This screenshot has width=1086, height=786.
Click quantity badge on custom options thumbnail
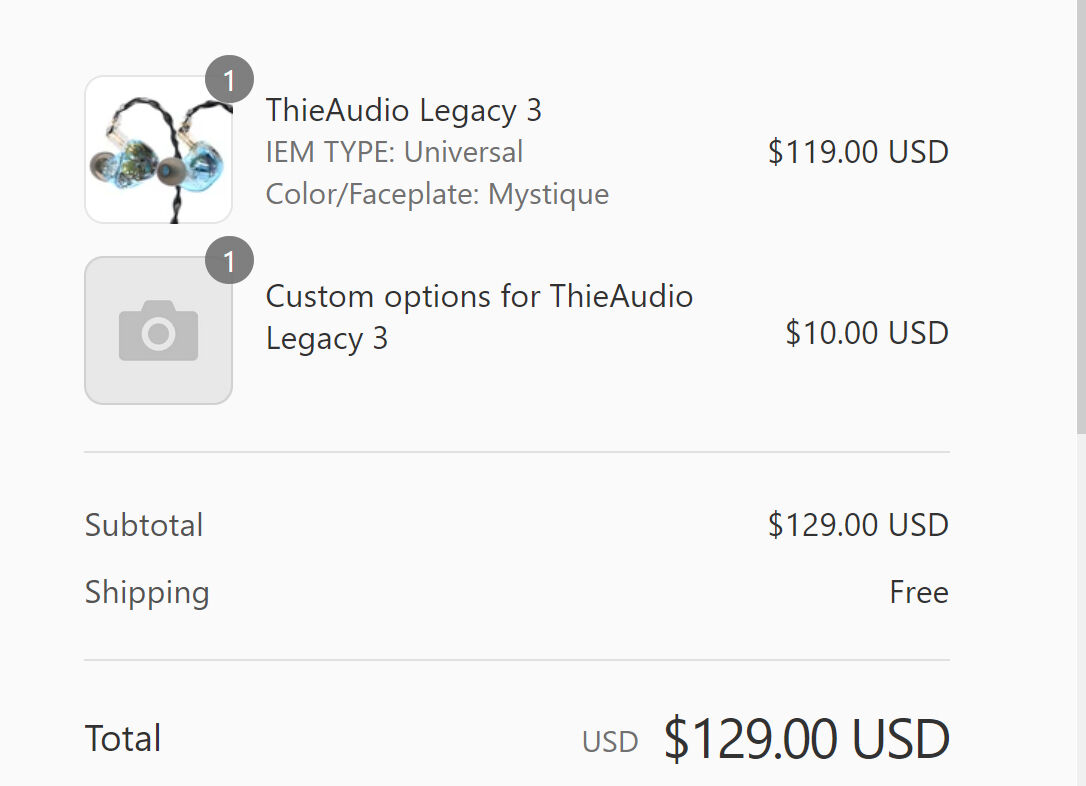229,260
